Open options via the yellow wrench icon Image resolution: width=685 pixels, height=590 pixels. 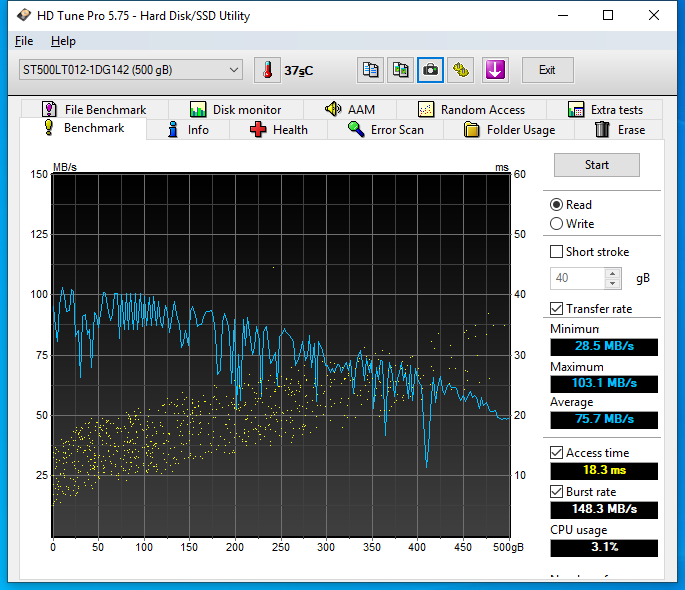(x=461, y=70)
